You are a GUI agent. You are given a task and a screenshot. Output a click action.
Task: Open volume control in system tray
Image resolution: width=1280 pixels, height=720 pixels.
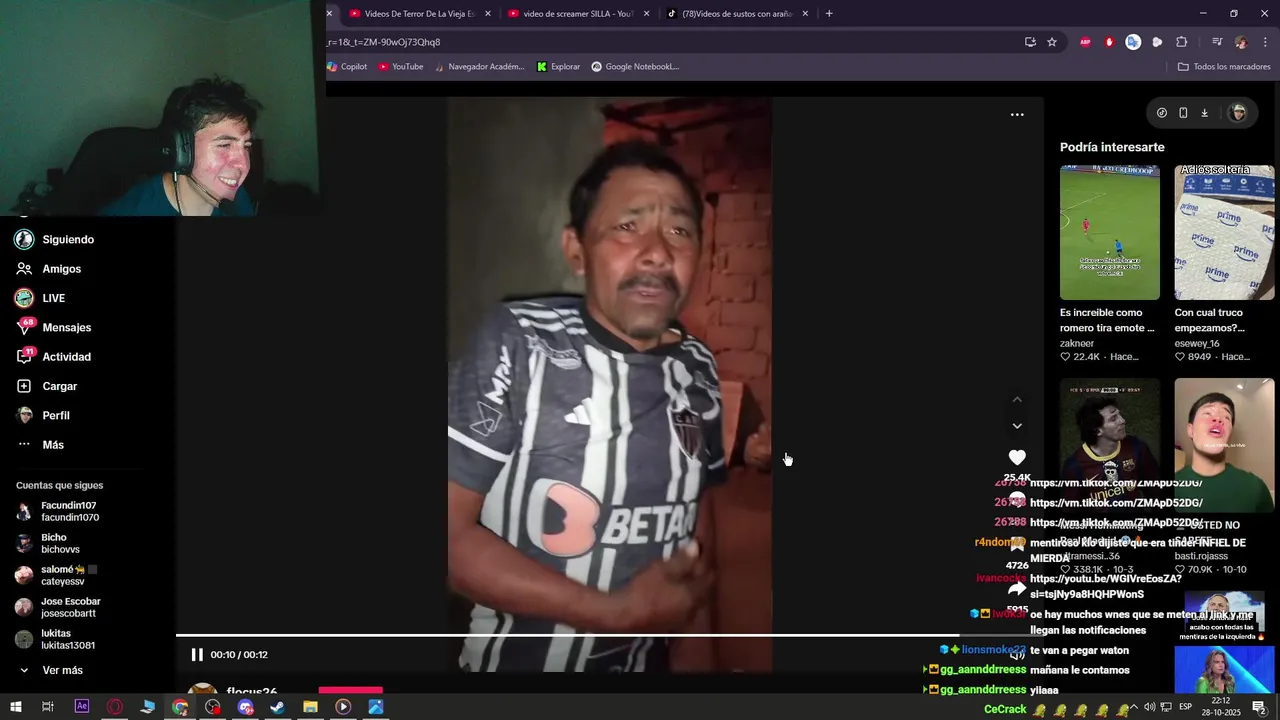pyautogui.click(x=1150, y=708)
